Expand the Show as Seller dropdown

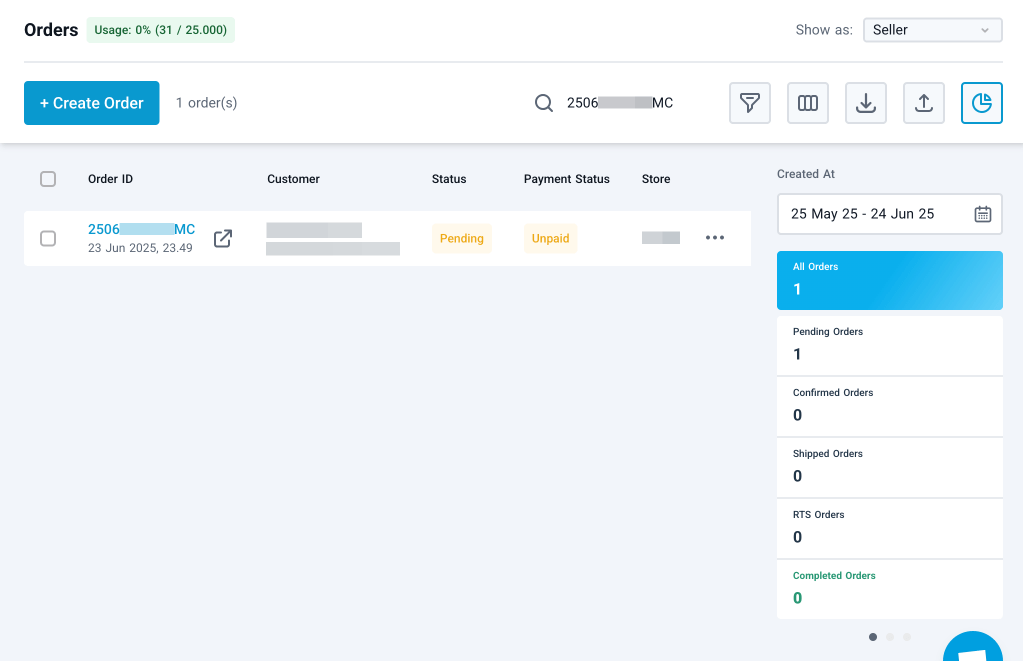pyautogui.click(x=932, y=30)
